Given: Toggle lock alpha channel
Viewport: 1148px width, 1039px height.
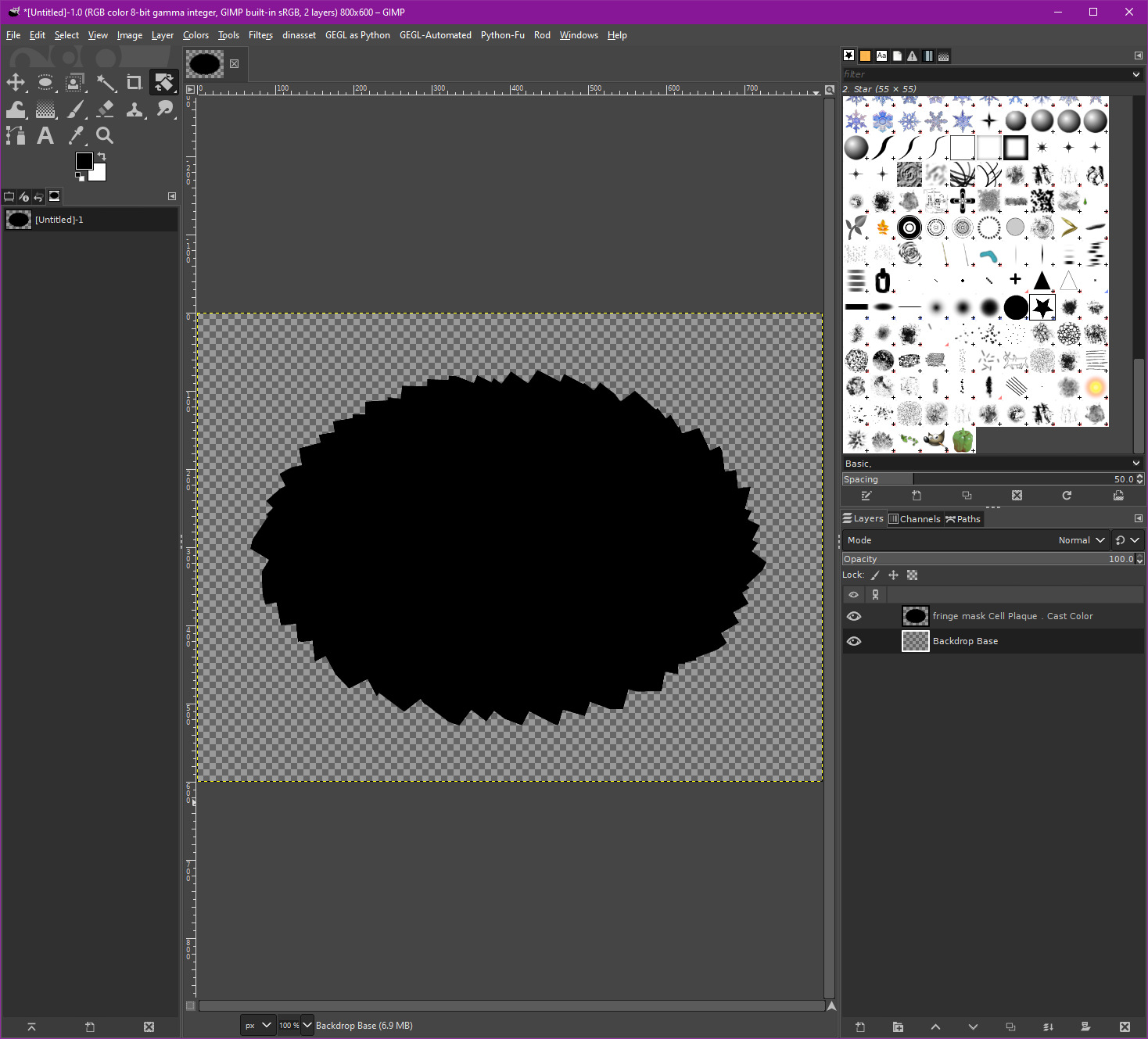Looking at the screenshot, I should coord(912,575).
